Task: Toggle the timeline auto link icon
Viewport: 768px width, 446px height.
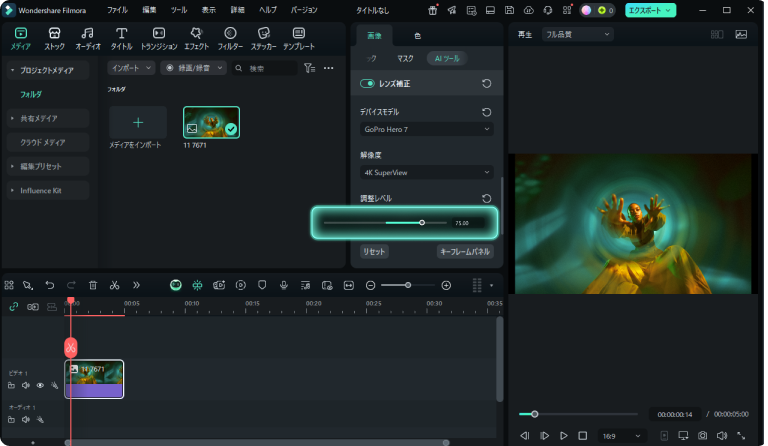Action: [14, 306]
